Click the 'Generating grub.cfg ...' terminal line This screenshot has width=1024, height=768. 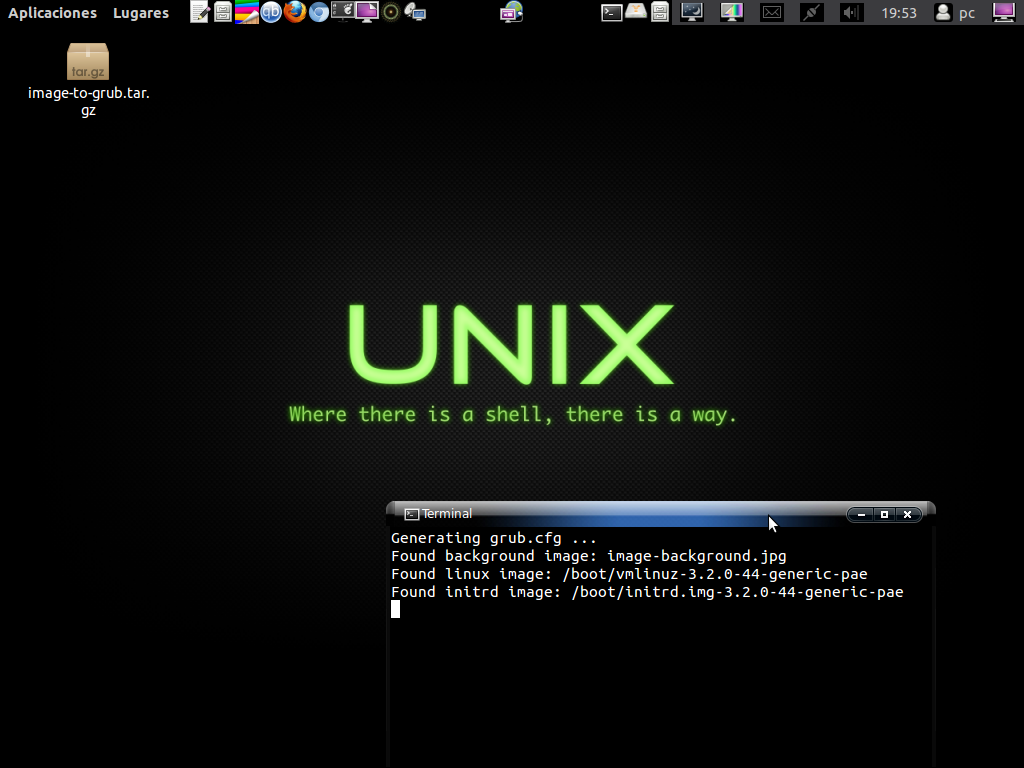tap(494, 539)
